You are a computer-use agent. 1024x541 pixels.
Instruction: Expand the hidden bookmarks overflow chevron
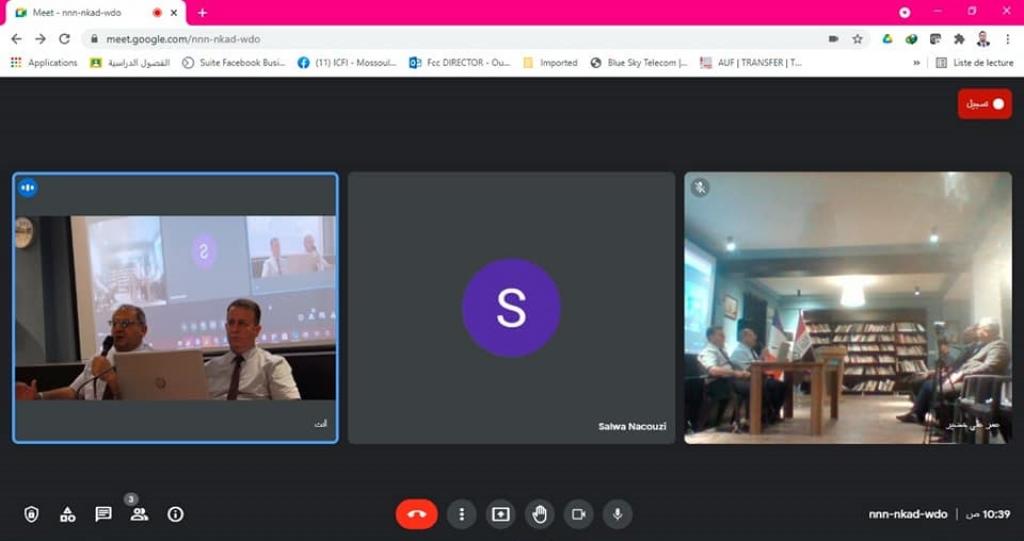click(917, 62)
